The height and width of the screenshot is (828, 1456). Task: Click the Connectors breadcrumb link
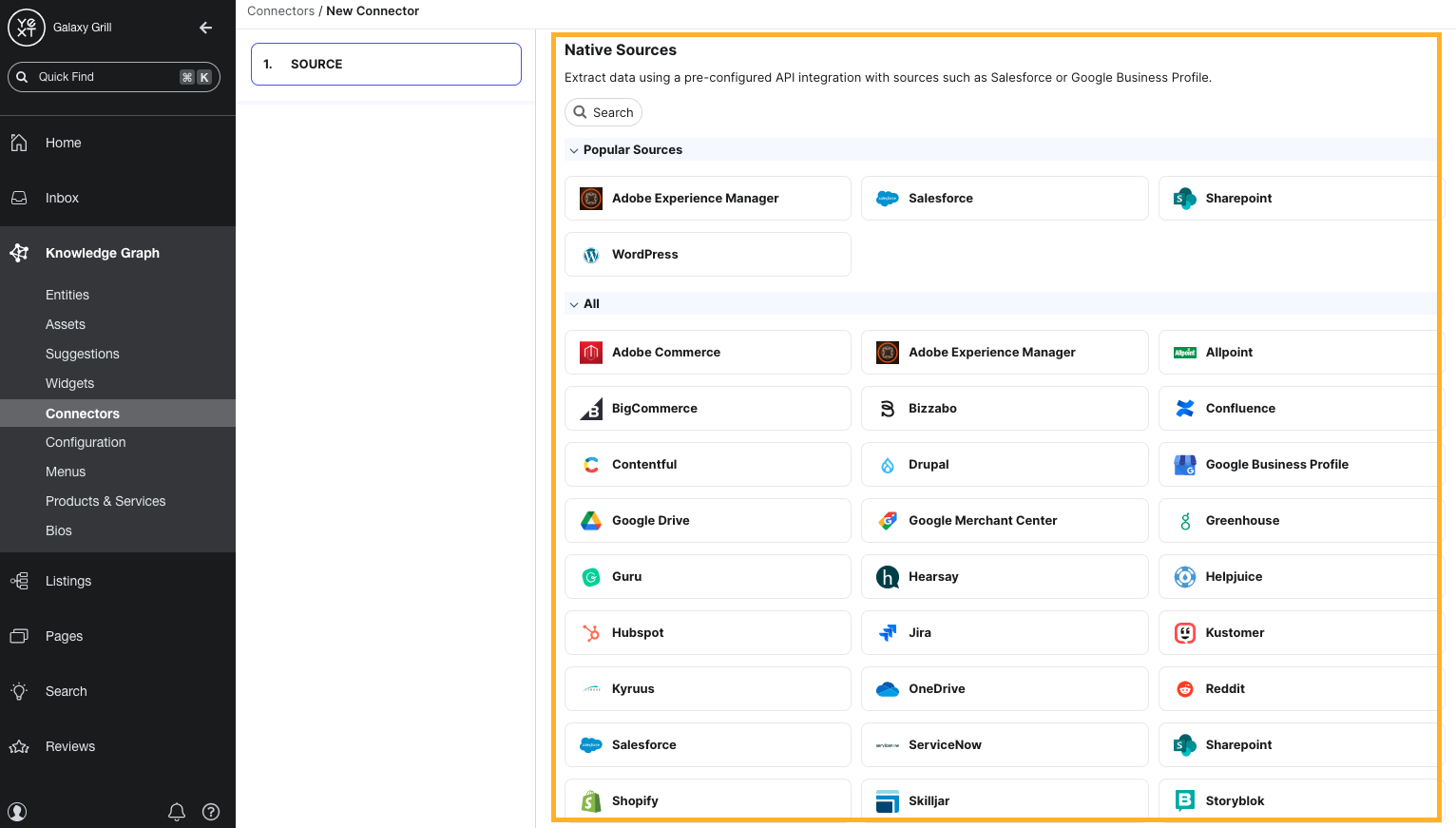(x=280, y=11)
